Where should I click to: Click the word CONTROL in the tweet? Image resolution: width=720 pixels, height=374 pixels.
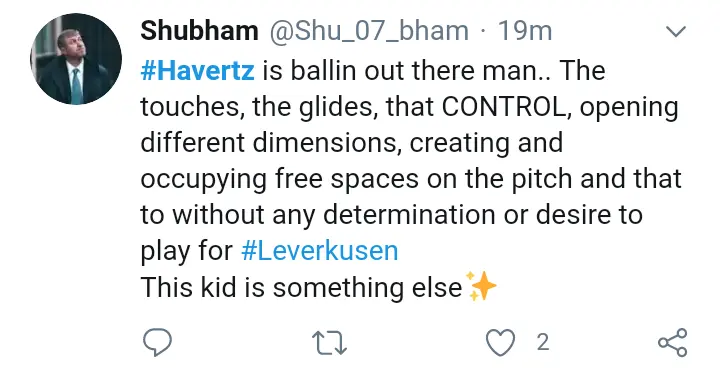point(503,107)
